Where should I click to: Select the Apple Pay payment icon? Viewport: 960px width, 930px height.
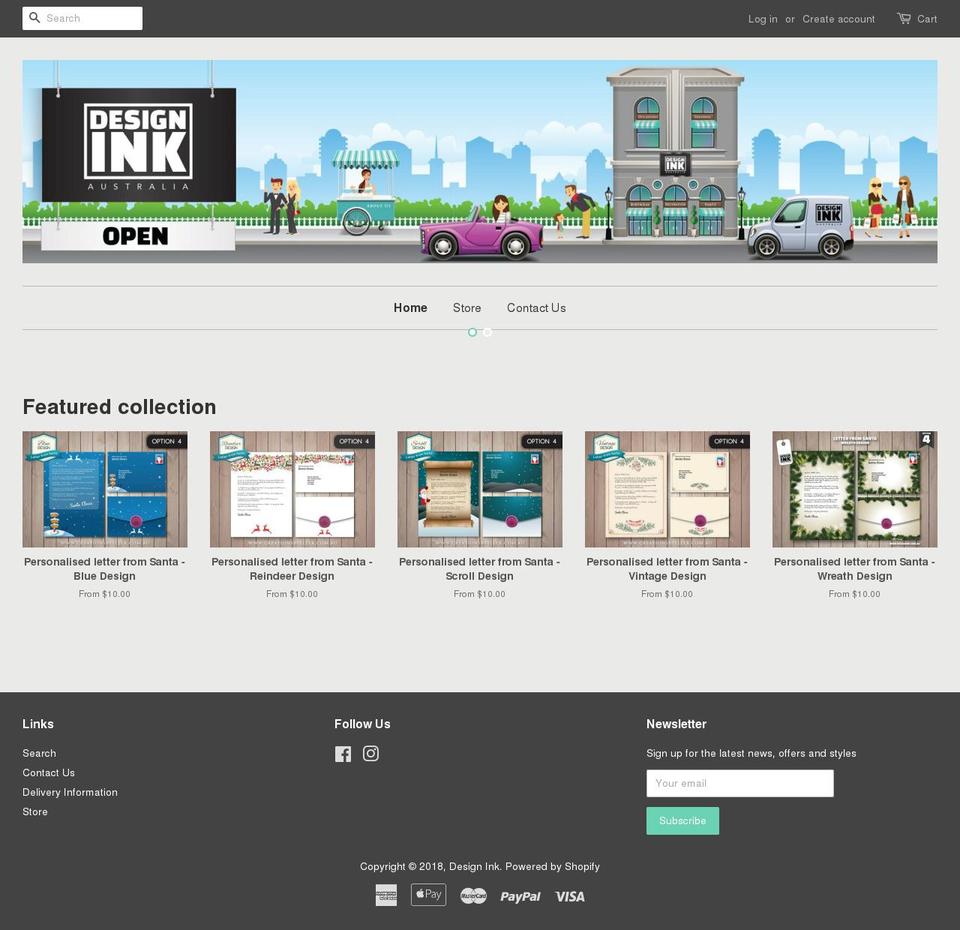click(x=428, y=895)
